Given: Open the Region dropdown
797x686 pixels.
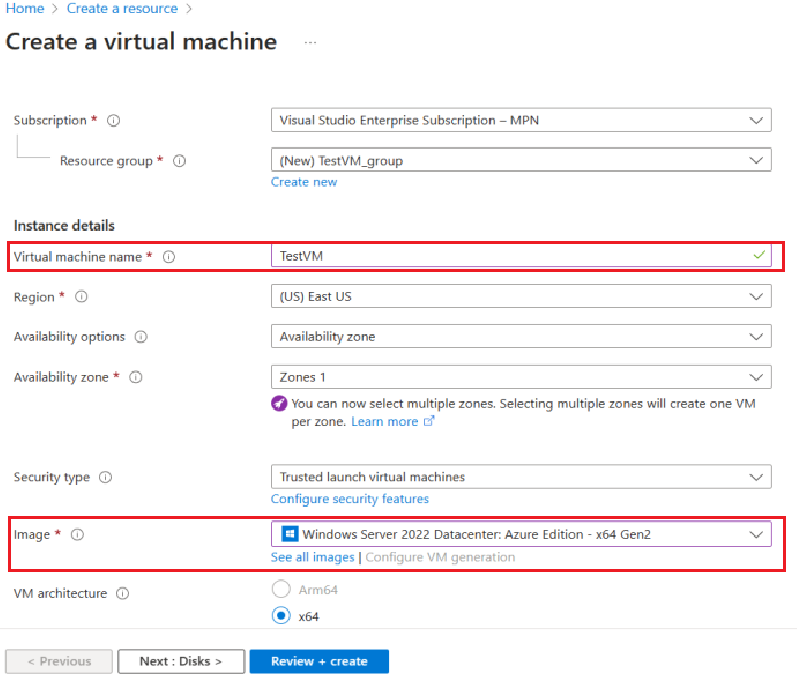Looking at the screenshot, I should (x=521, y=296).
